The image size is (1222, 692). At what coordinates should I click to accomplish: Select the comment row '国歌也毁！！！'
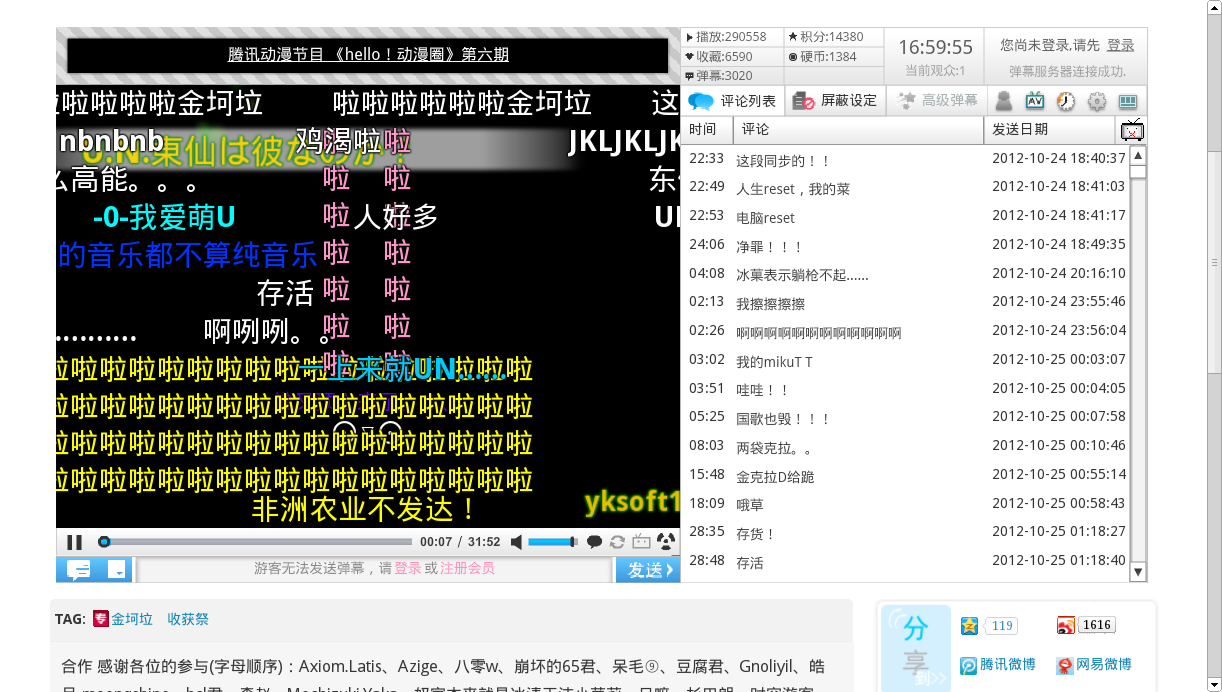905,417
